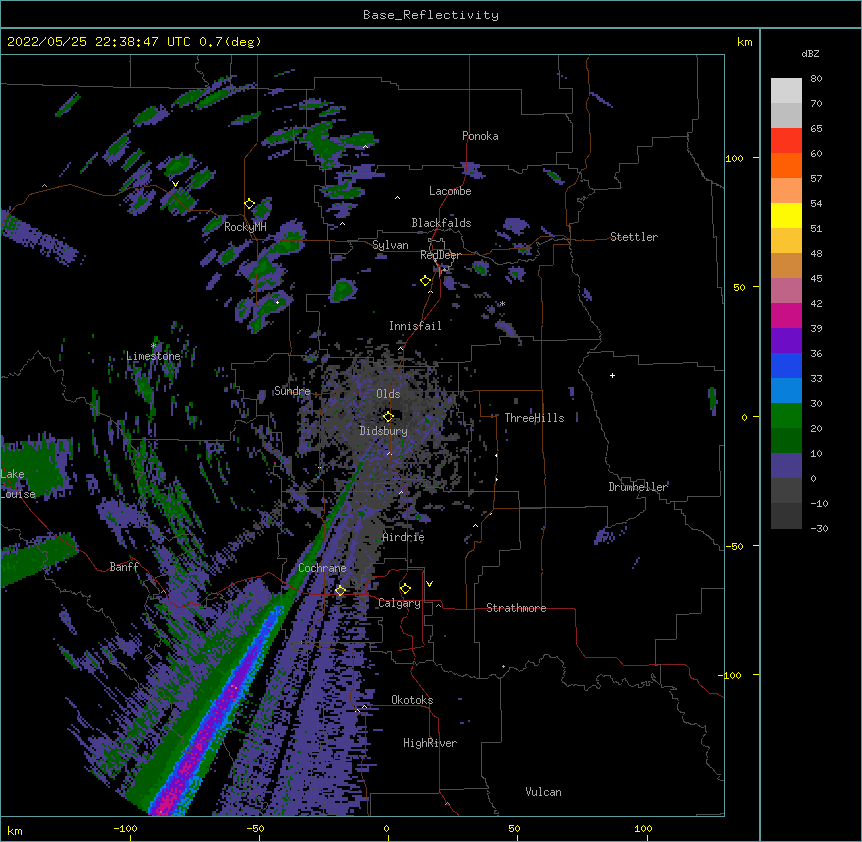The width and height of the screenshot is (862, 842).
Task: Click the asterisk marker above Limestone
Action: point(153,346)
